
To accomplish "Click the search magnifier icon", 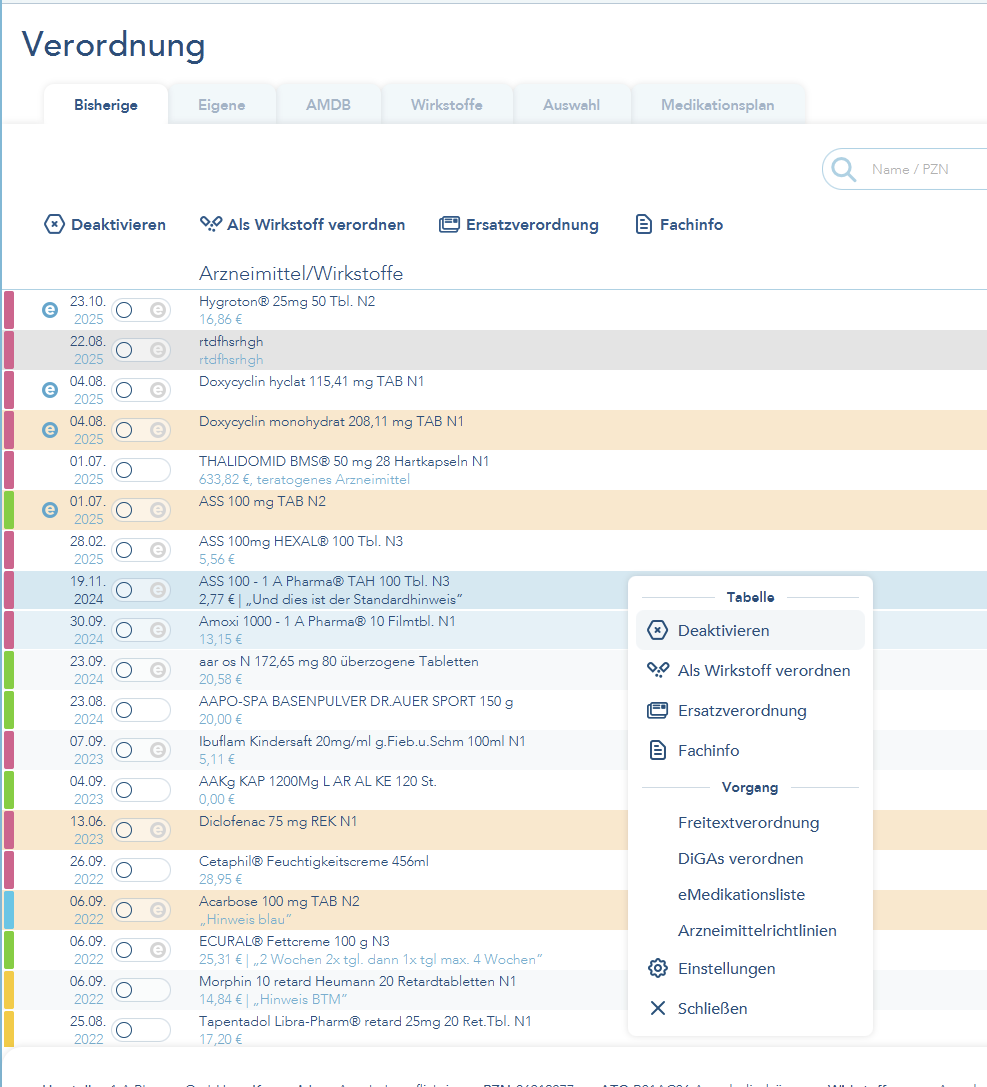I will pyautogui.click(x=843, y=168).
